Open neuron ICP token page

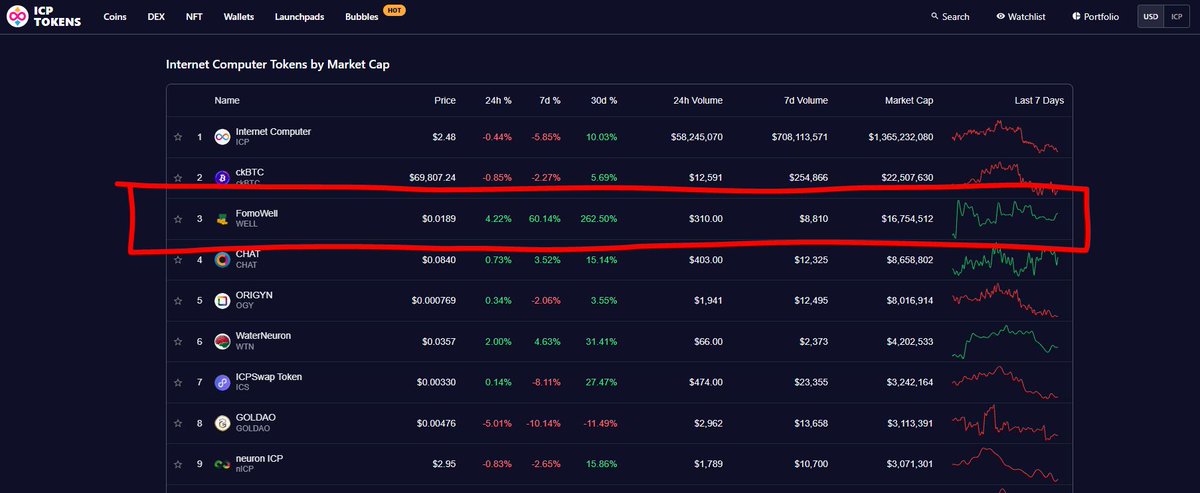(261, 459)
